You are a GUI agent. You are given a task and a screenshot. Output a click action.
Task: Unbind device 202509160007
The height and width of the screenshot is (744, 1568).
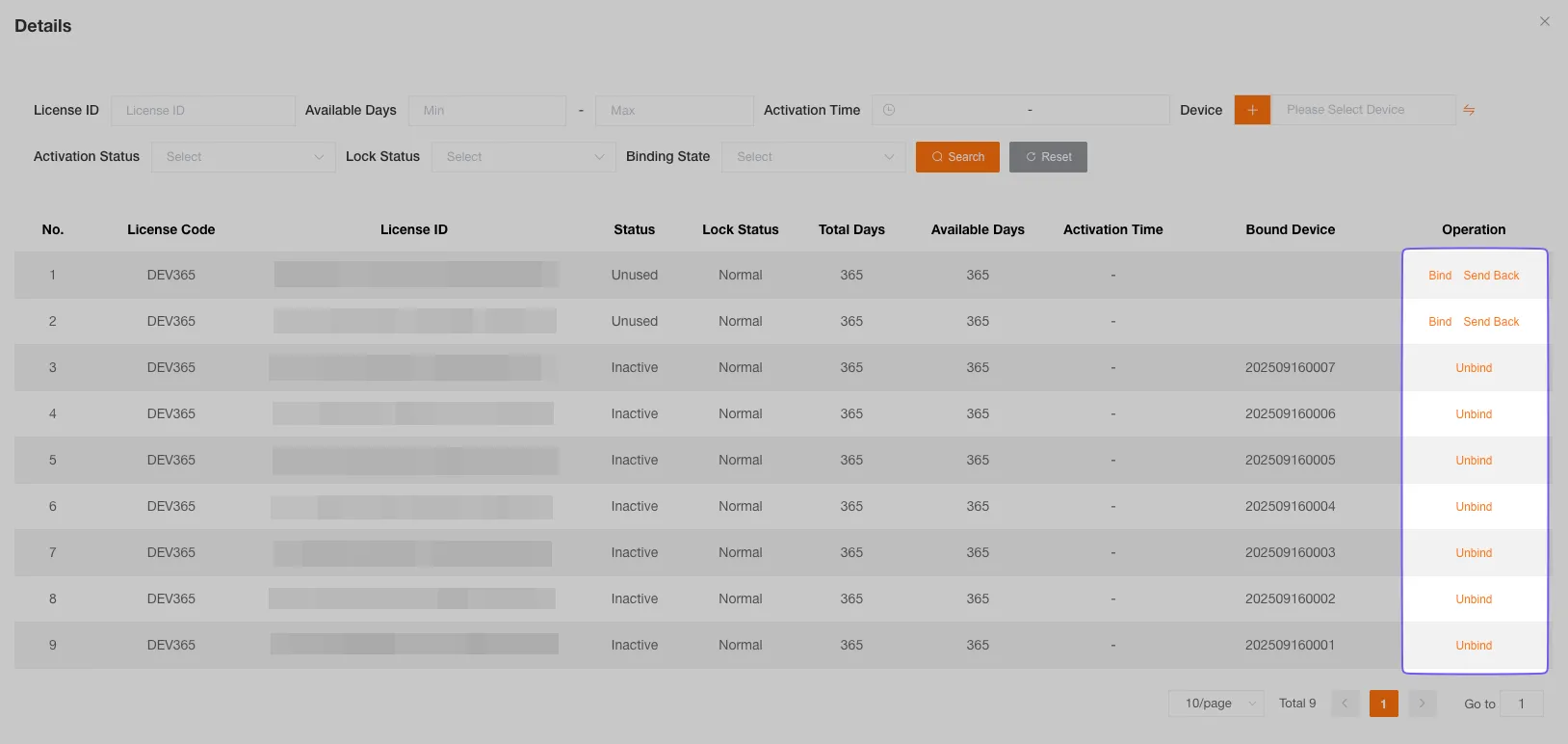click(1473, 368)
